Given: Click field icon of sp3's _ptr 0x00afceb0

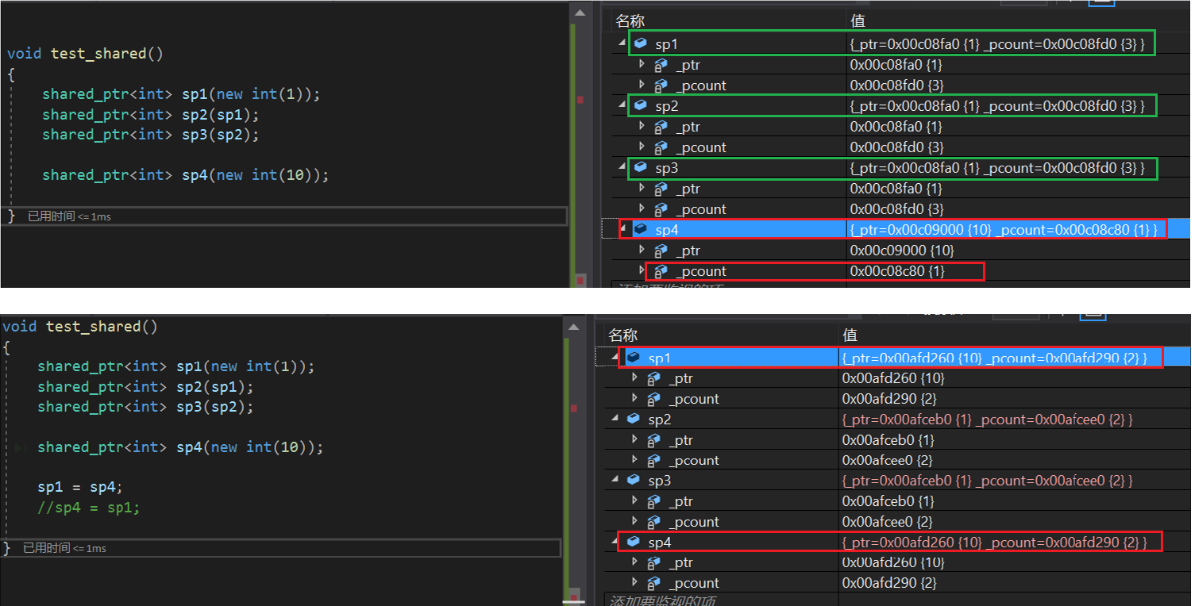Looking at the screenshot, I should point(653,501).
